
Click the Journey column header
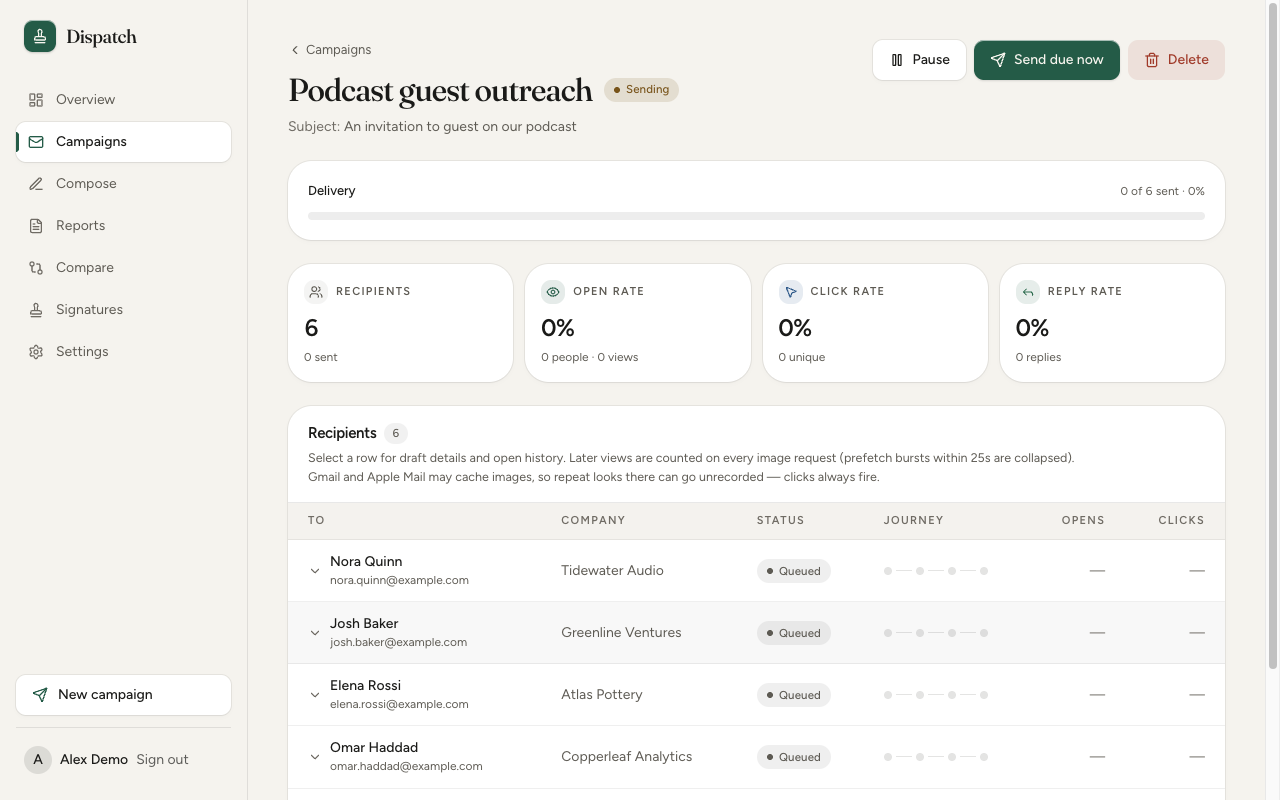tap(914, 520)
